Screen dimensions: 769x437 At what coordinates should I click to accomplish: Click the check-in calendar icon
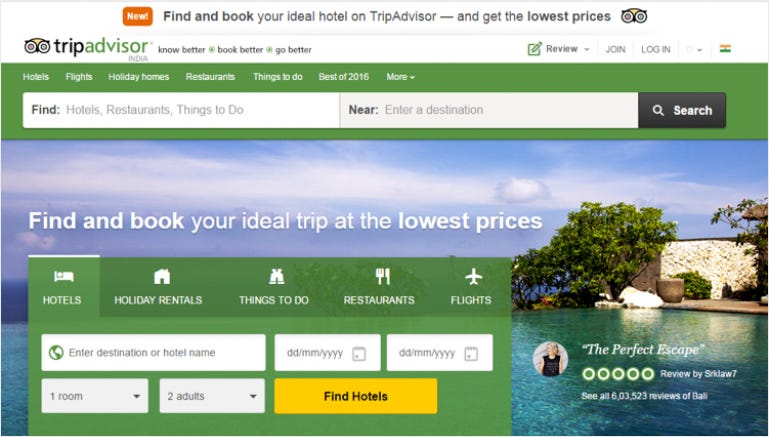(359, 353)
